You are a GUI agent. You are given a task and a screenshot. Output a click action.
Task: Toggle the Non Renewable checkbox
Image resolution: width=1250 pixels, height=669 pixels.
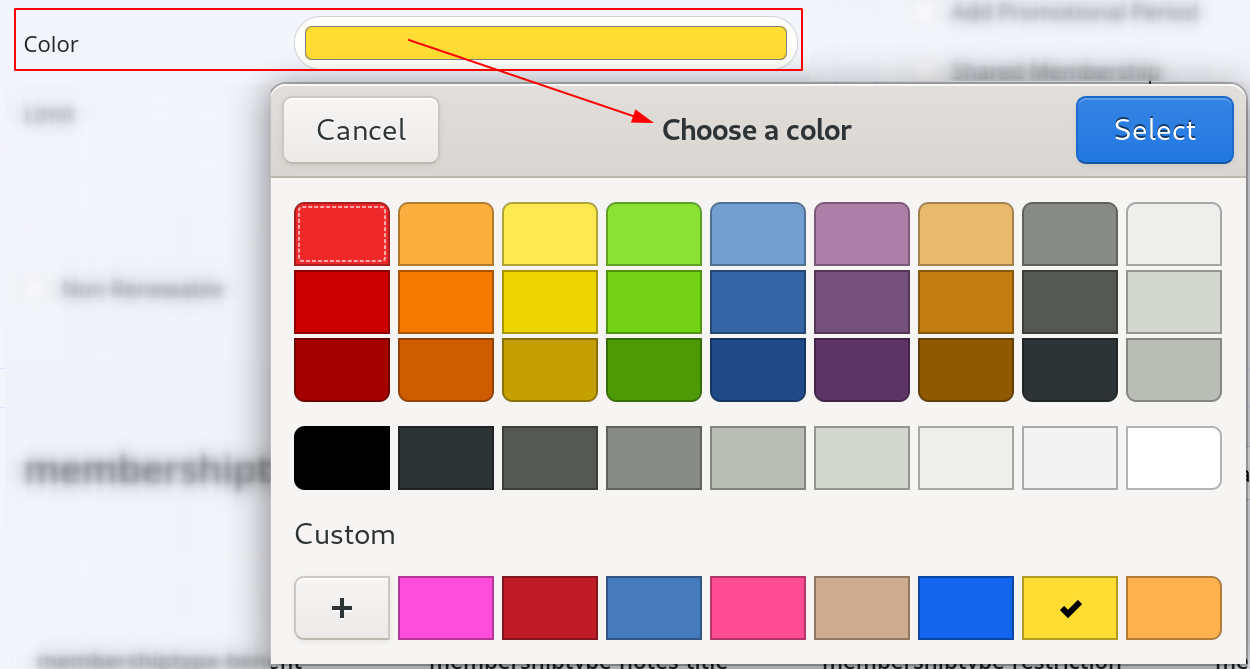click(35, 289)
